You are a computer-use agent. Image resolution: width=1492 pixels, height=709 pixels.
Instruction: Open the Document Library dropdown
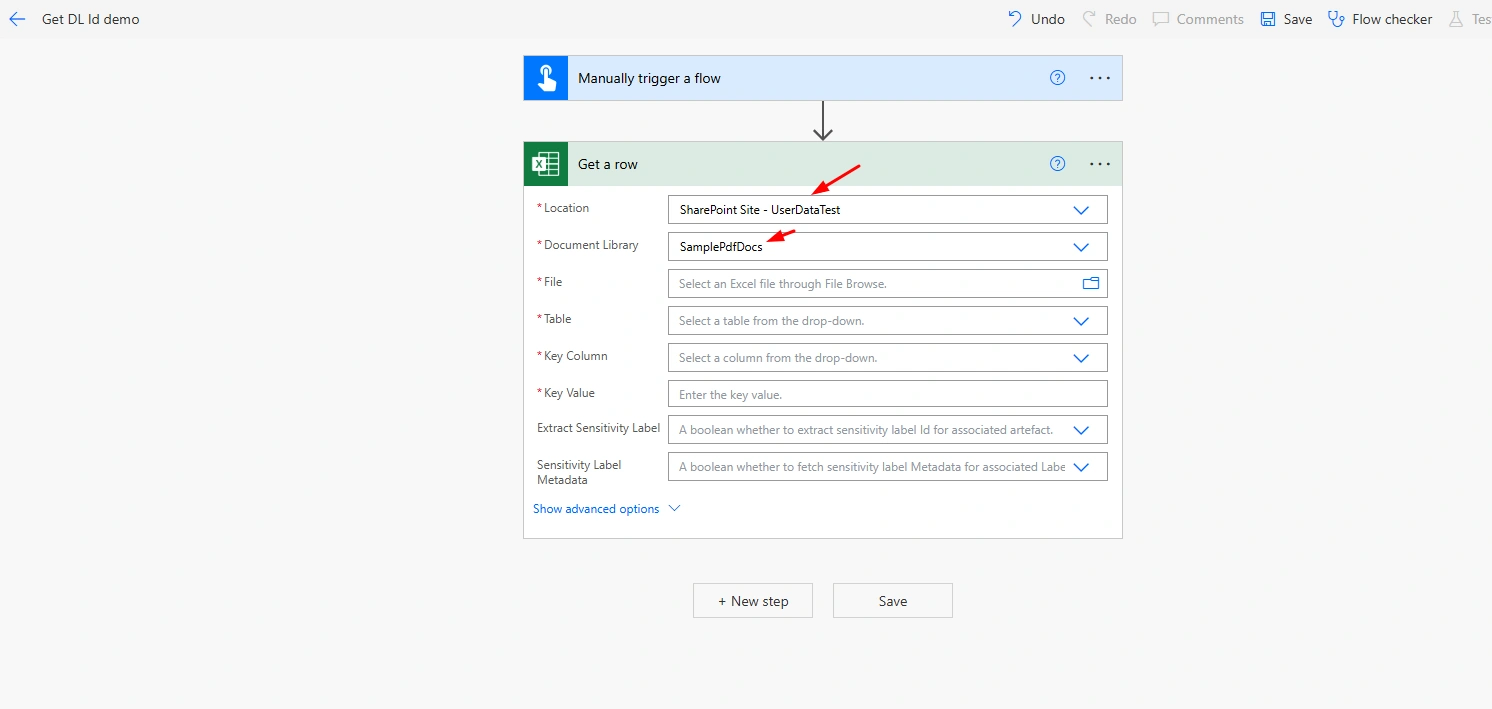[x=1081, y=247]
